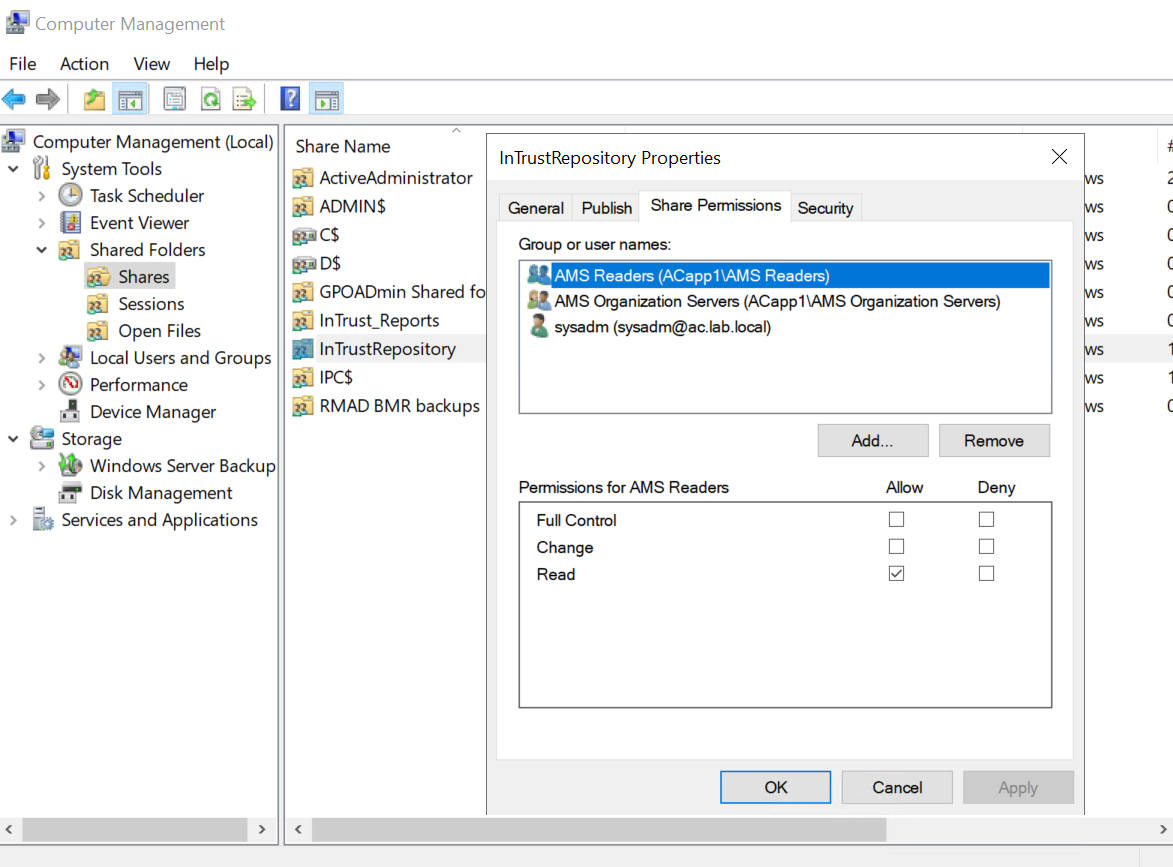Check Allow for Full Control
The width and height of the screenshot is (1173, 867).
tap(896, 519)
